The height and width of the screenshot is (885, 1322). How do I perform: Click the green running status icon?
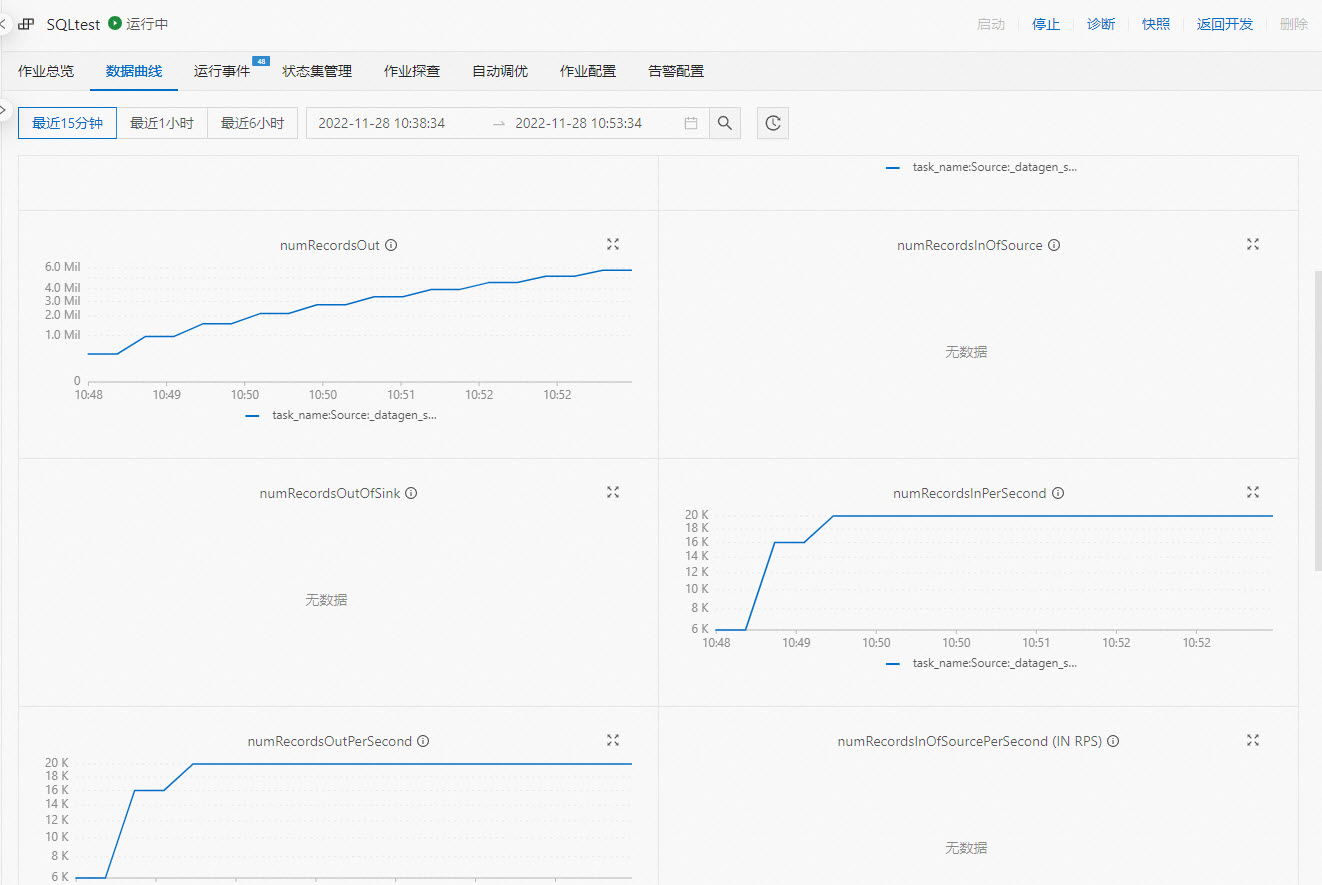(115, 23)
